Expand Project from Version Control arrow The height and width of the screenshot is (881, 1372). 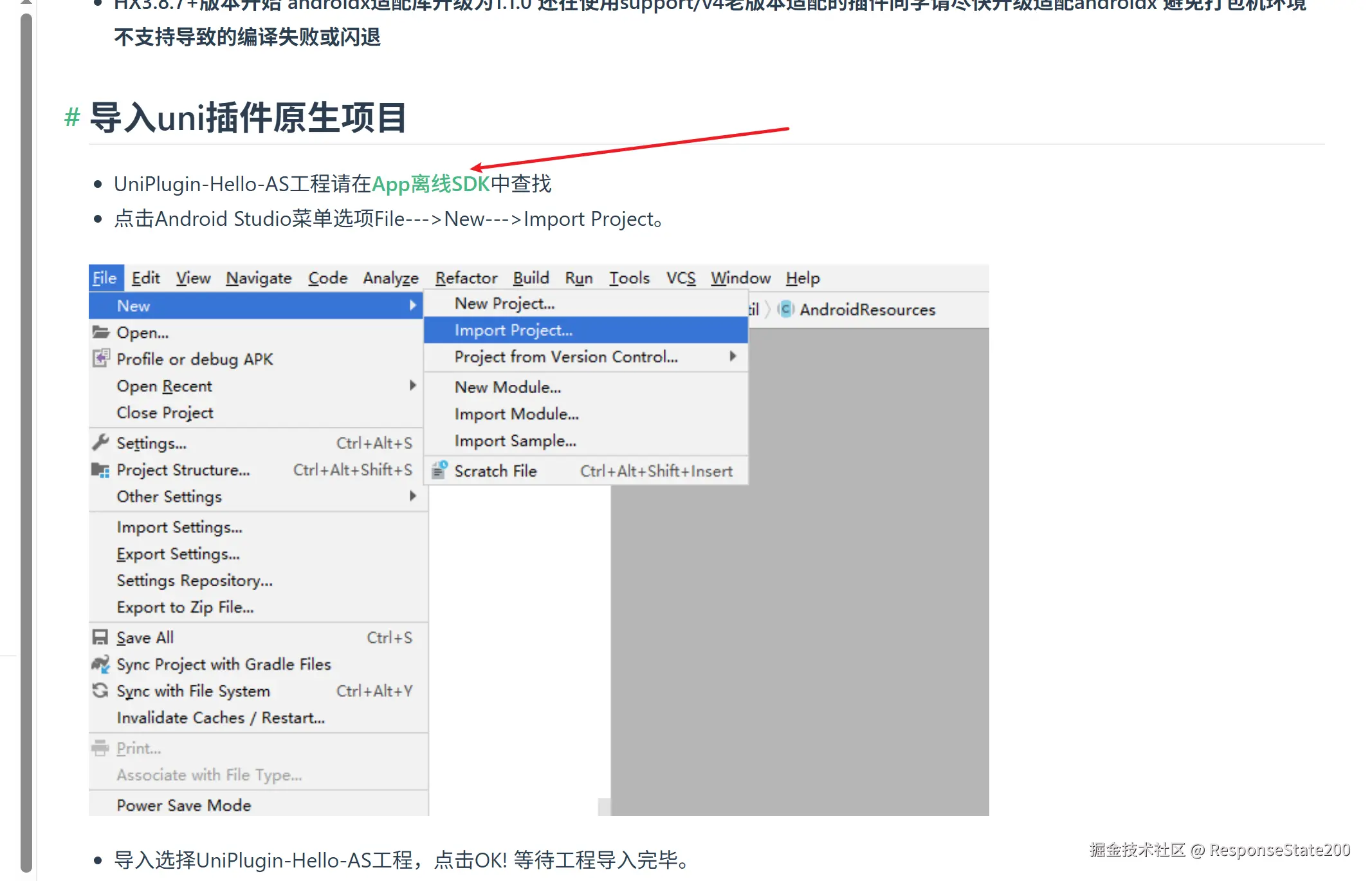click(x=732, y=357)
